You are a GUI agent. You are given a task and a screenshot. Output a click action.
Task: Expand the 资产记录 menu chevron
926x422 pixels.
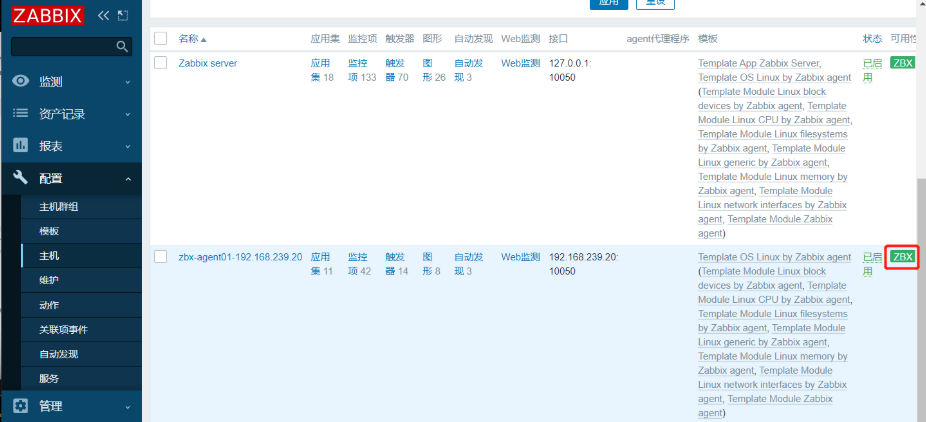point(128,114)
